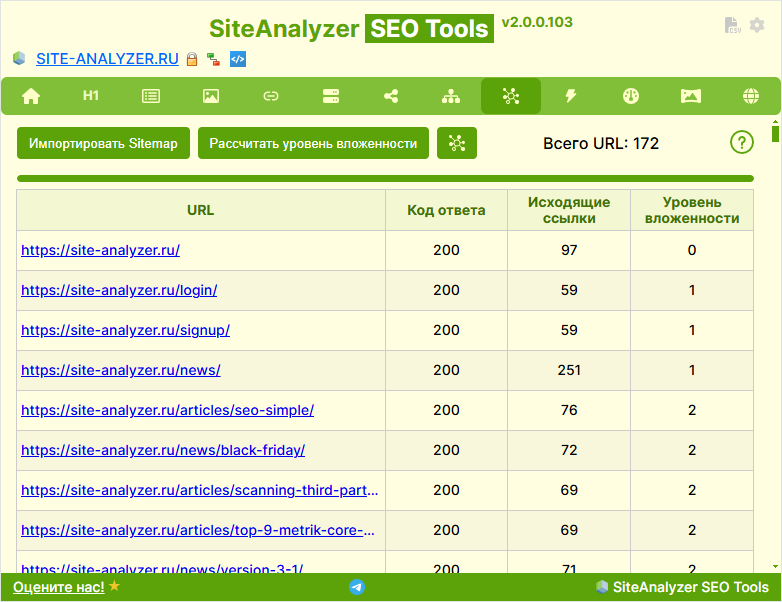This screenshot has width=782, height=602.
Task: Select outgoing links value 76
Action: click(569, 410)
